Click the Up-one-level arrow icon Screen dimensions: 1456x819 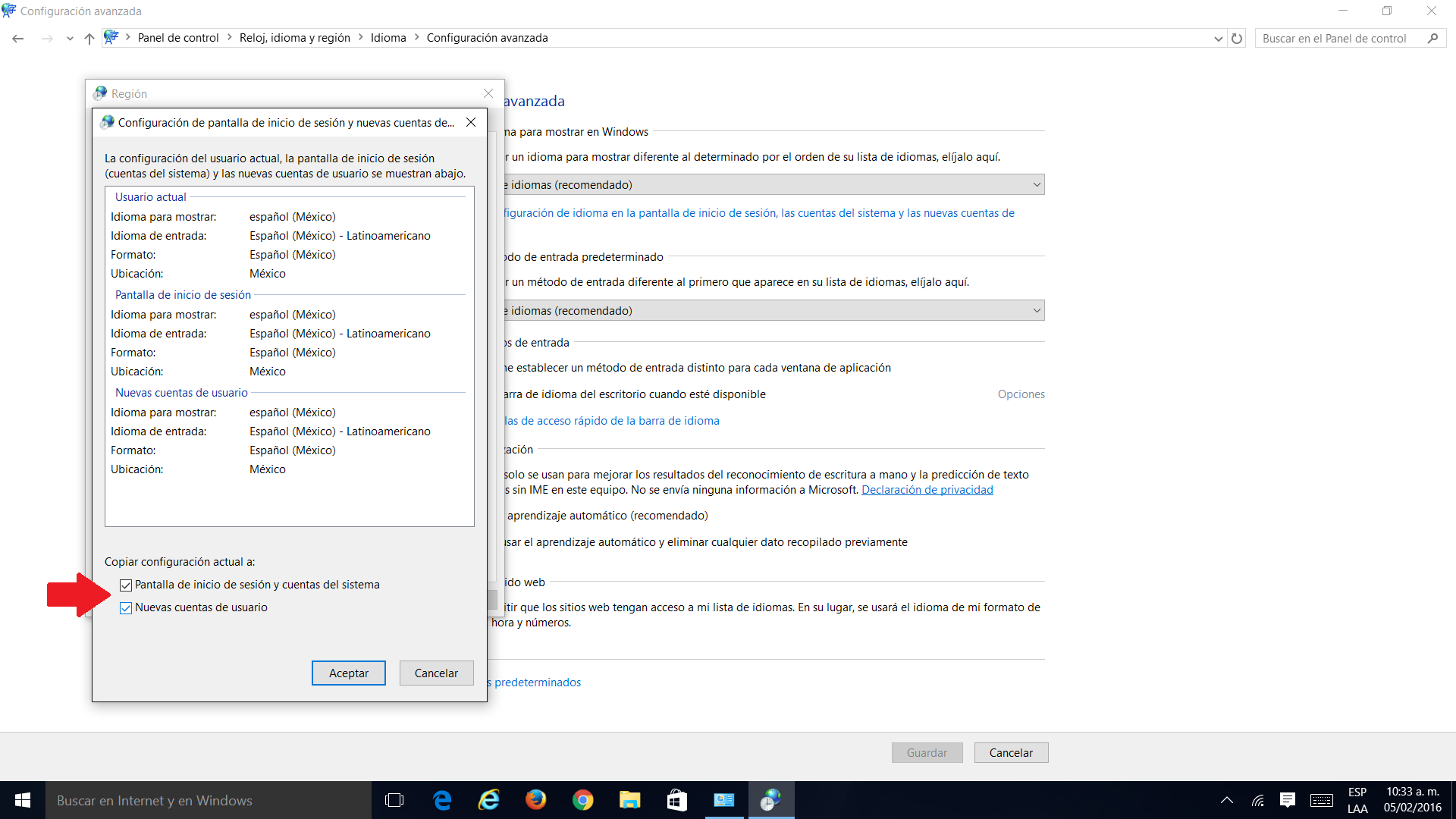tap(89, 39)
